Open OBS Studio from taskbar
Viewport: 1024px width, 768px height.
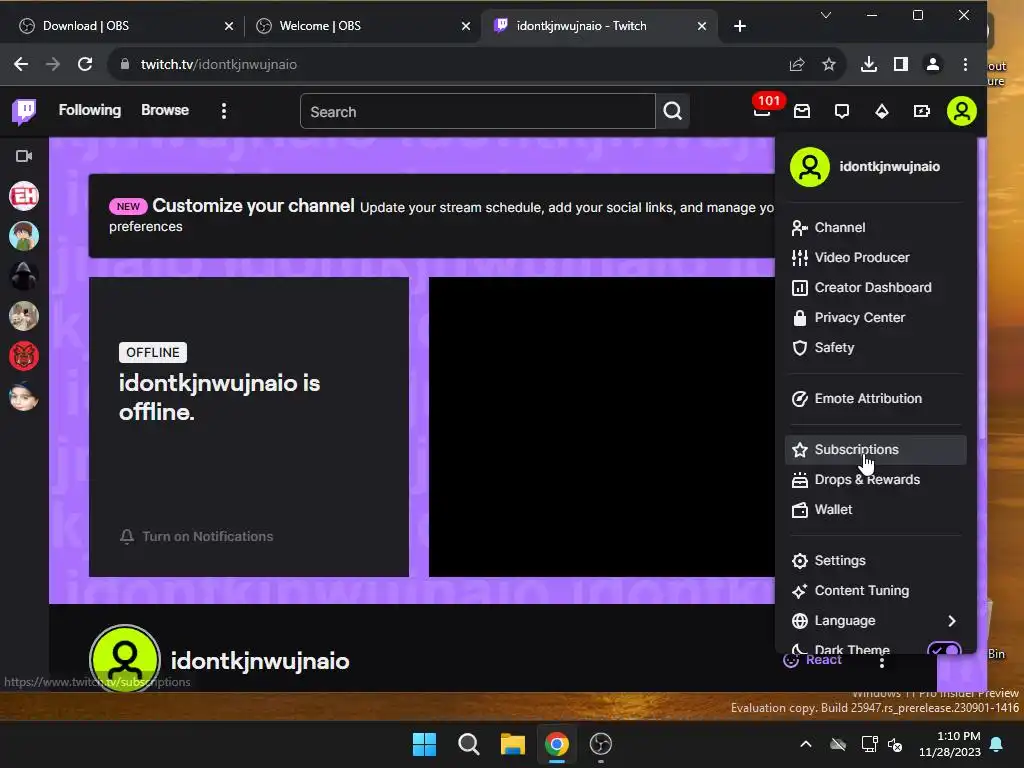tap(601, 744)
